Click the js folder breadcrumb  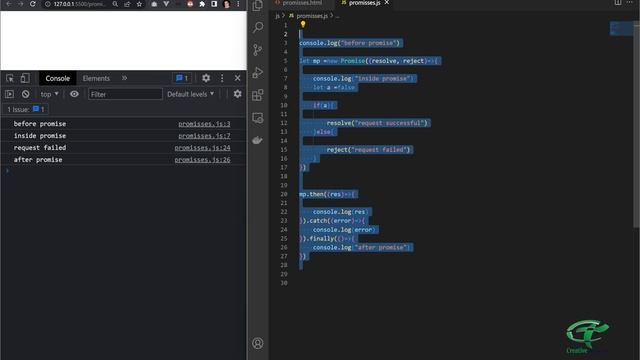(x=278, y=16)
